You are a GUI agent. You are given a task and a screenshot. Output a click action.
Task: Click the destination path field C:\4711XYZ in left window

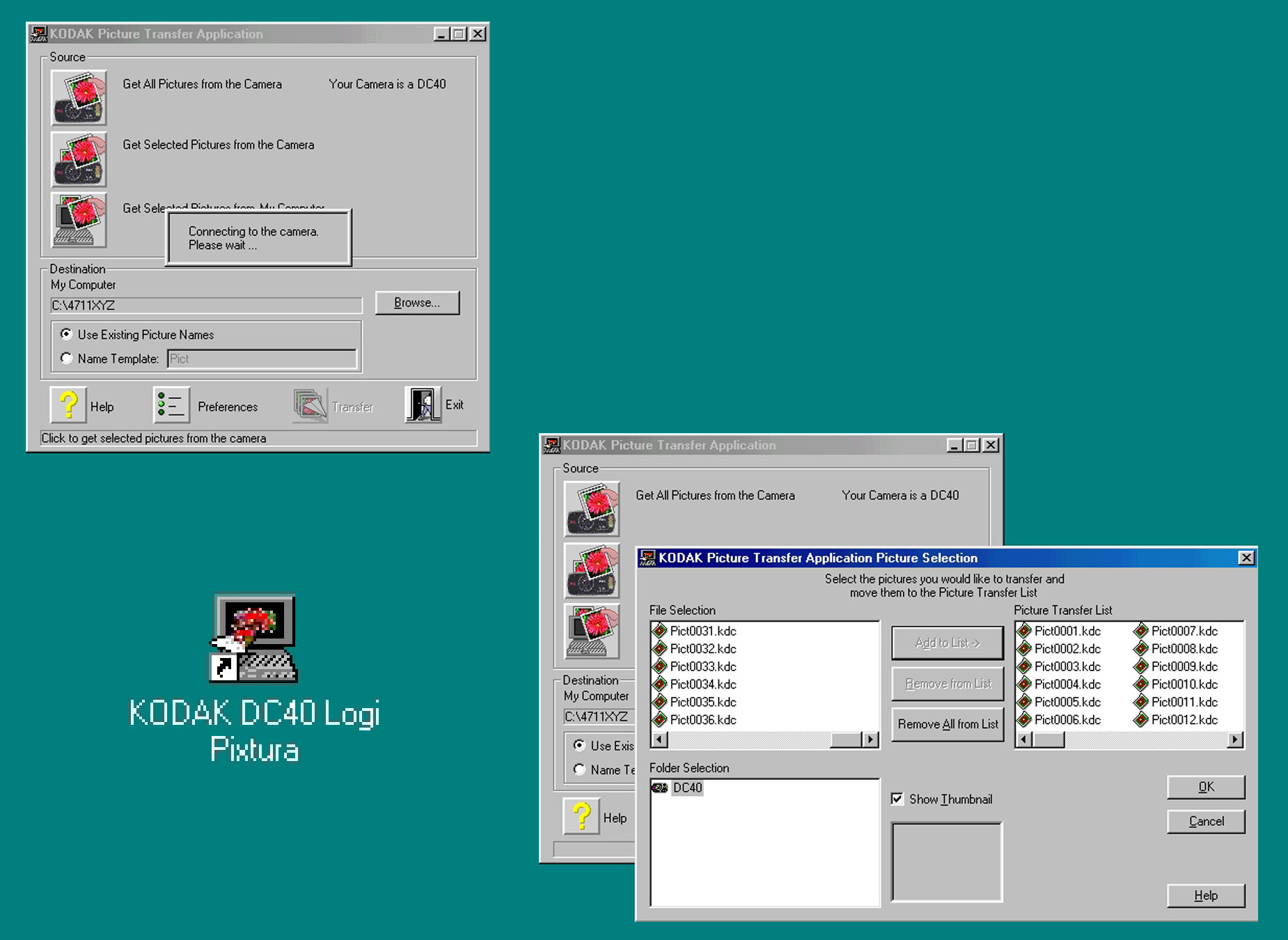[x=206, y=305]
